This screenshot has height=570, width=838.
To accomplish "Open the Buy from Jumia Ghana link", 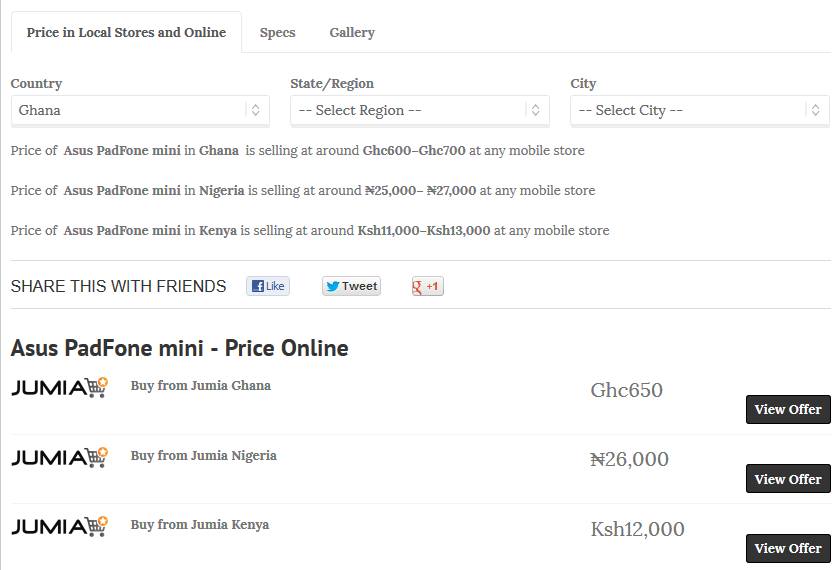I will point(200,386).
